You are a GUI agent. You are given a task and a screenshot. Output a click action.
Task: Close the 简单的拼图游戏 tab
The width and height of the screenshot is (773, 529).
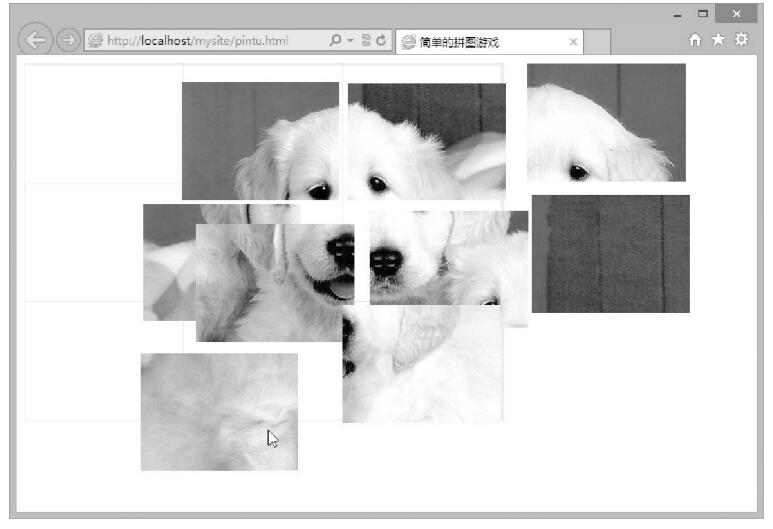point(573,42)
